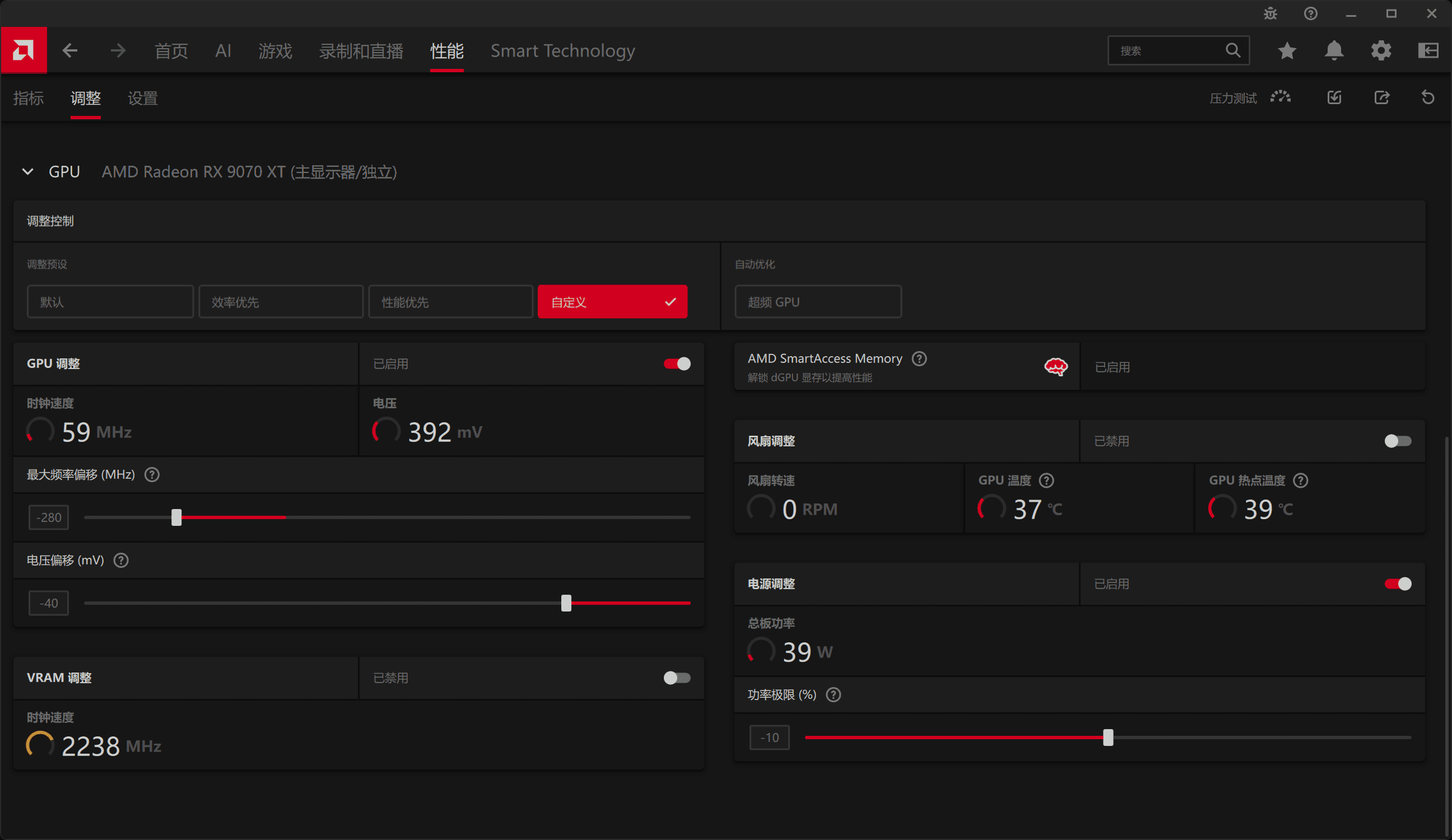Disable the GPU 调整 toggle
The height and width of the screenshot is (840, 1452).
pyautogui.click(x=677, y=364)
